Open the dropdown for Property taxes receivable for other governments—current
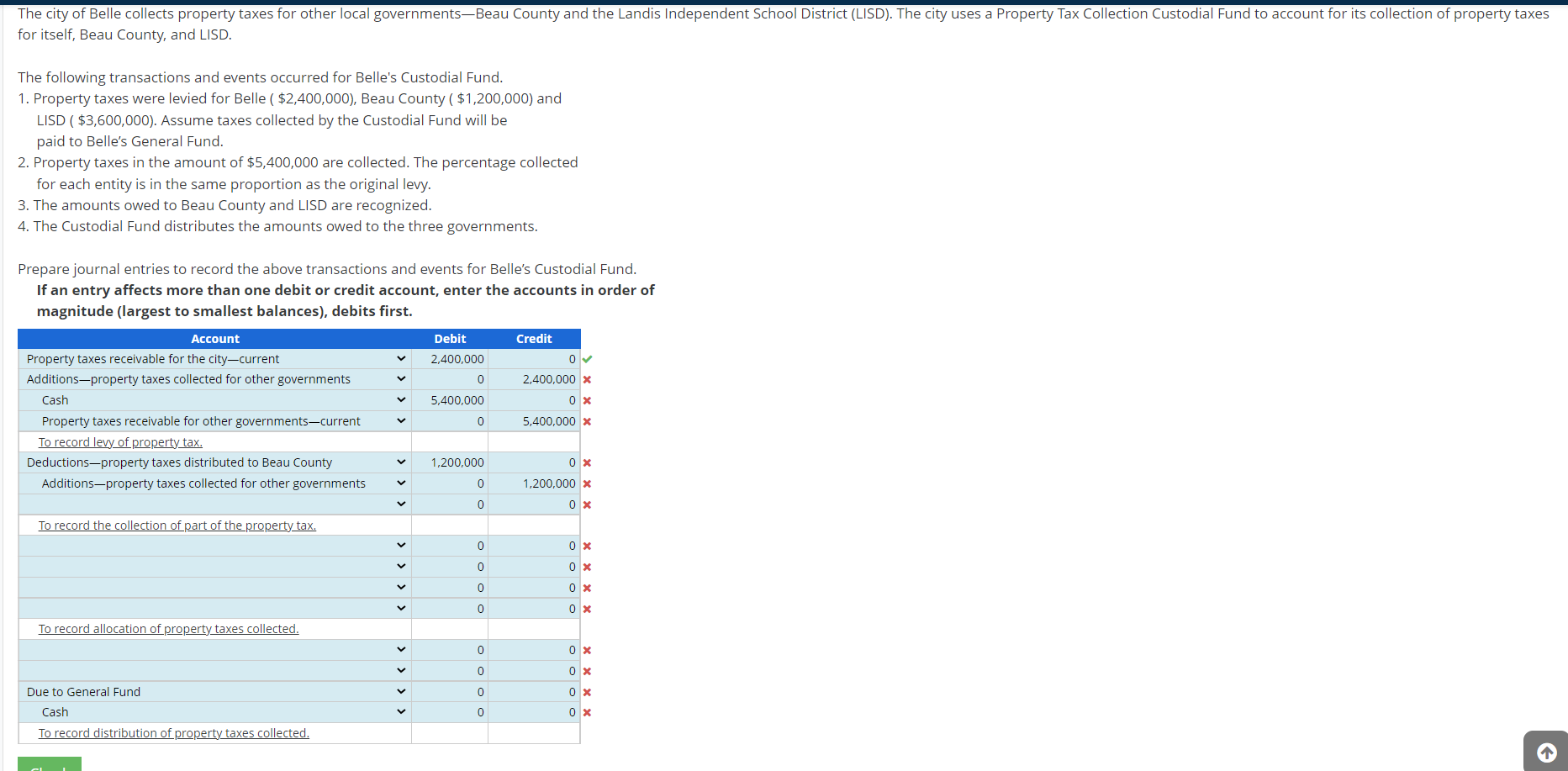The height and width of the screenshot is (771, 1568). pyautogui.click(x=400, y=420)
